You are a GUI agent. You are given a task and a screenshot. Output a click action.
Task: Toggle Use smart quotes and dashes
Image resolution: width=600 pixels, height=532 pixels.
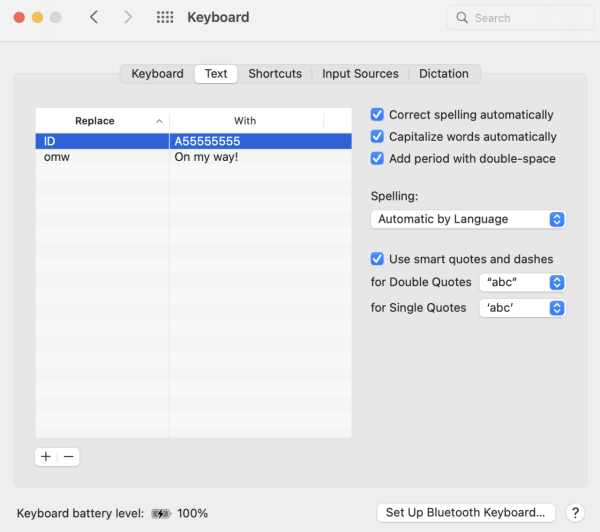377,259
